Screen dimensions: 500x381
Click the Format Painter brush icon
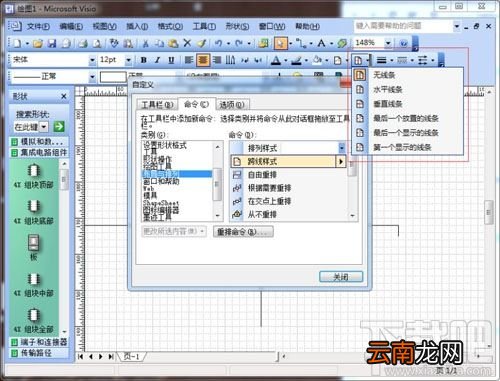pos(201,43)
